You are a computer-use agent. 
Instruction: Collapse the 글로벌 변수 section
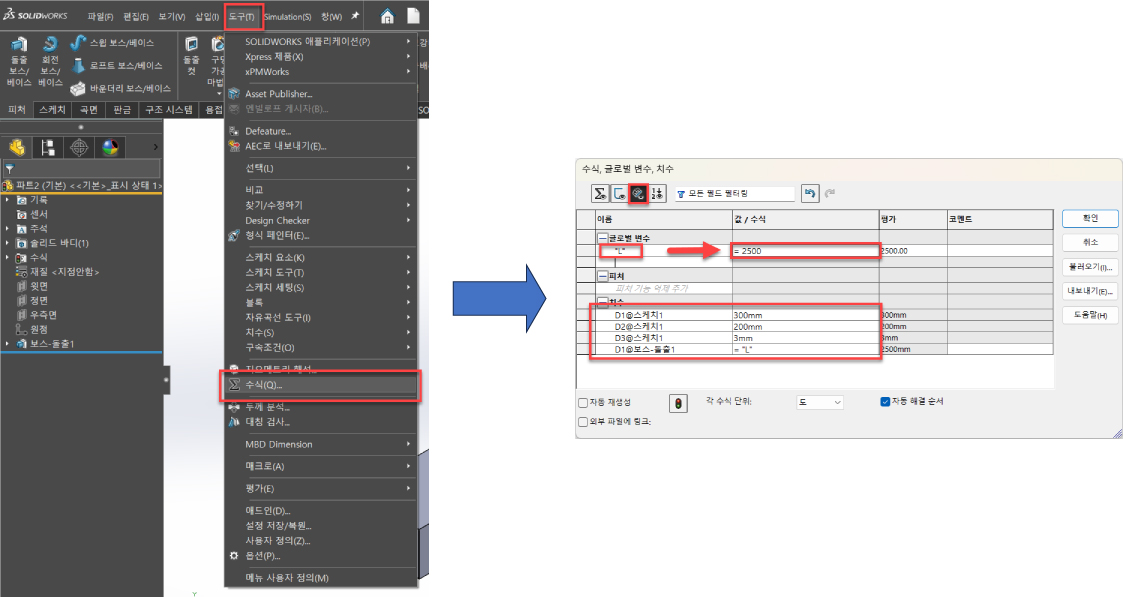[602, 238]
